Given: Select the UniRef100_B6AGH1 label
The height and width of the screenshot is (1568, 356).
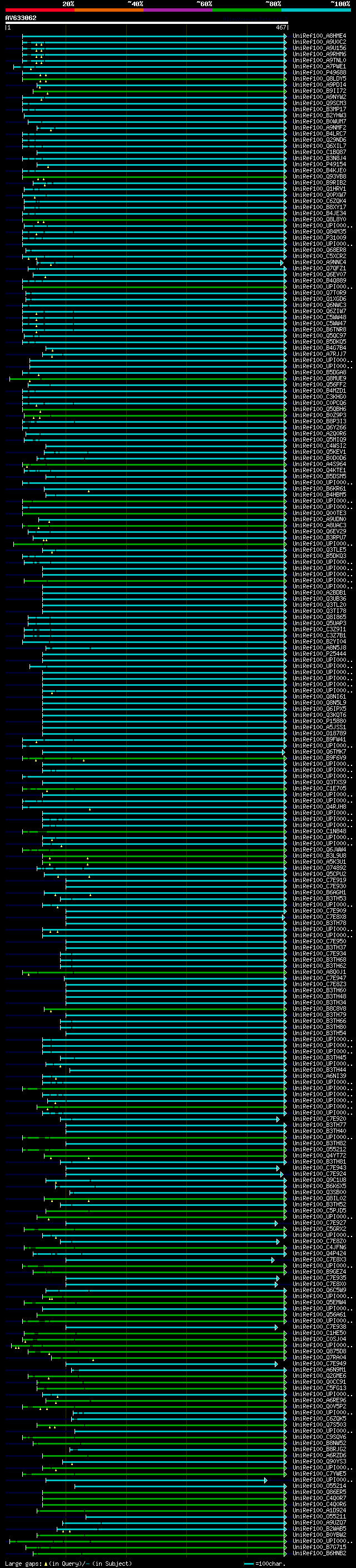Looking at the screenshot, I should [319, 892].
